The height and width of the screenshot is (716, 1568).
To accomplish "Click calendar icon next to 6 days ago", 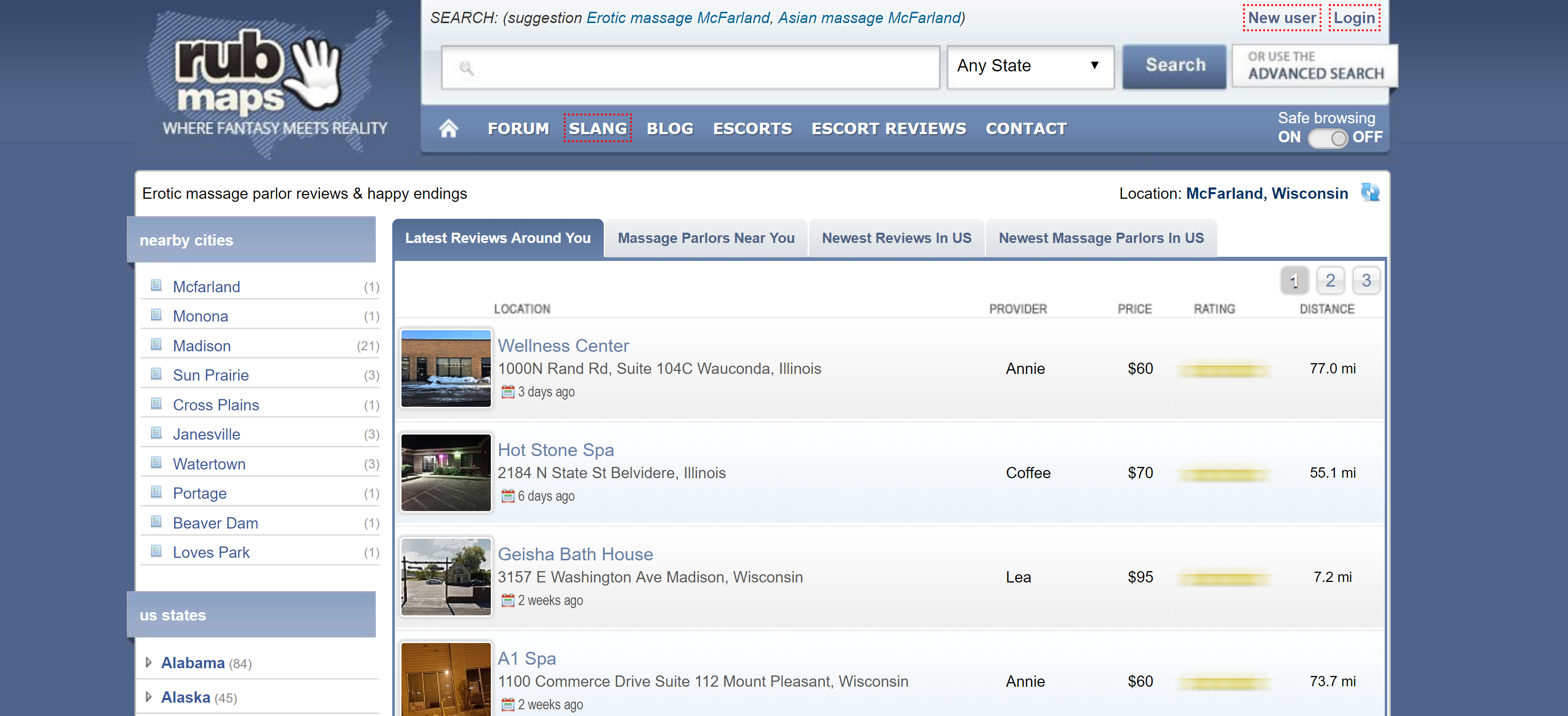I will [508, 496].
